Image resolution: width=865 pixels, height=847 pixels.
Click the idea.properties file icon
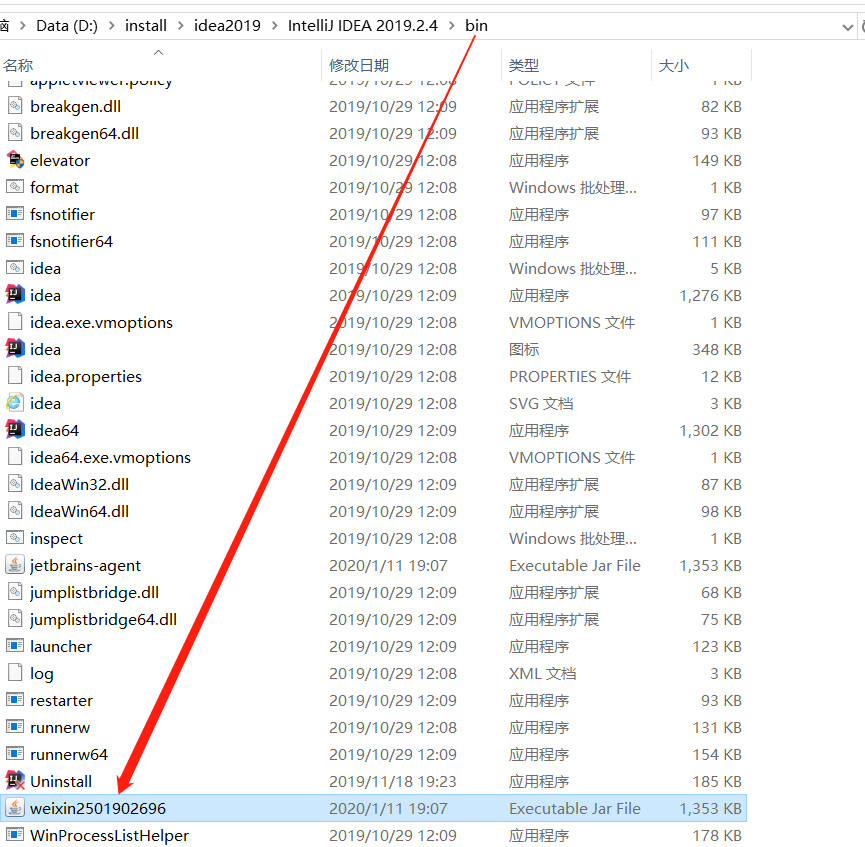click(x=15, y=376)
